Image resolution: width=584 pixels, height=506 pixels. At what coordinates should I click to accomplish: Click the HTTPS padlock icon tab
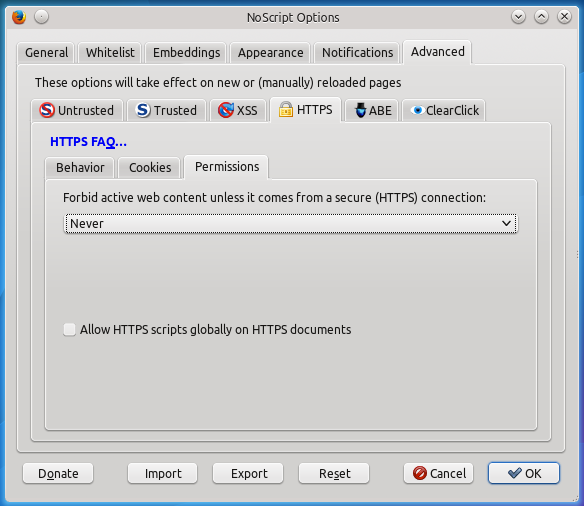(286, 109)
